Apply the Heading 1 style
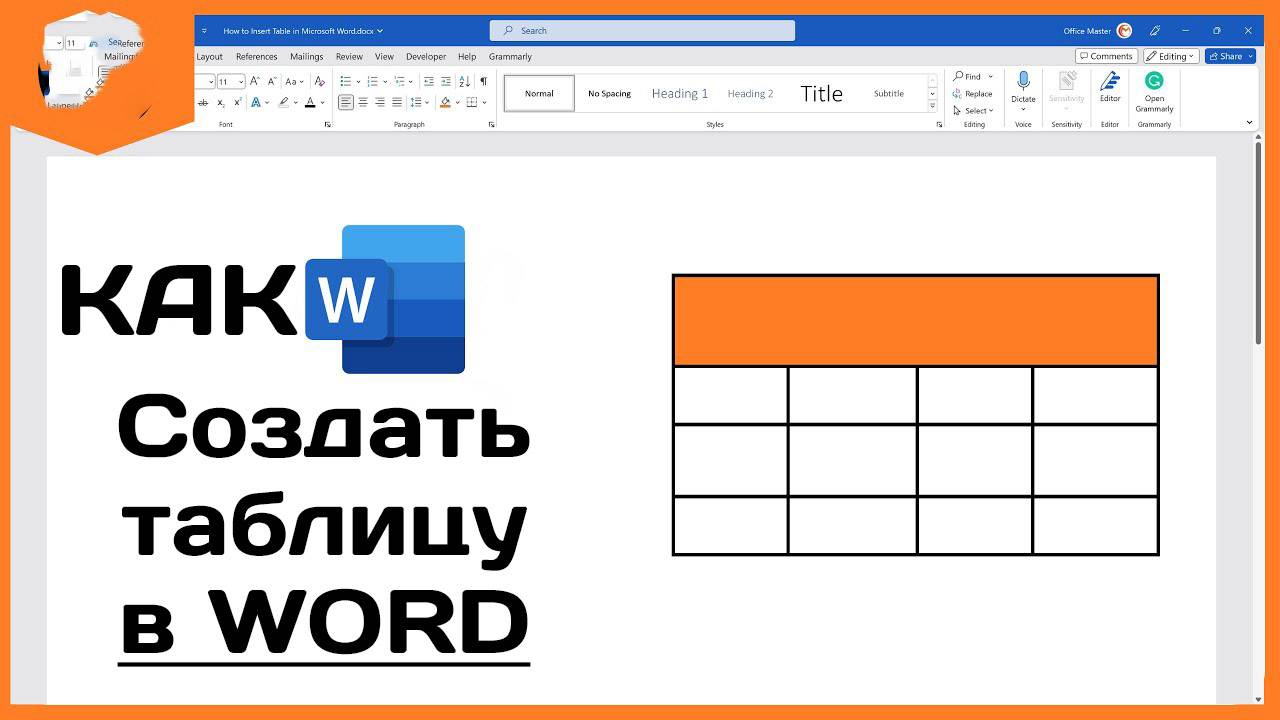The image size is (1280, 720). (x=680, y=93)
